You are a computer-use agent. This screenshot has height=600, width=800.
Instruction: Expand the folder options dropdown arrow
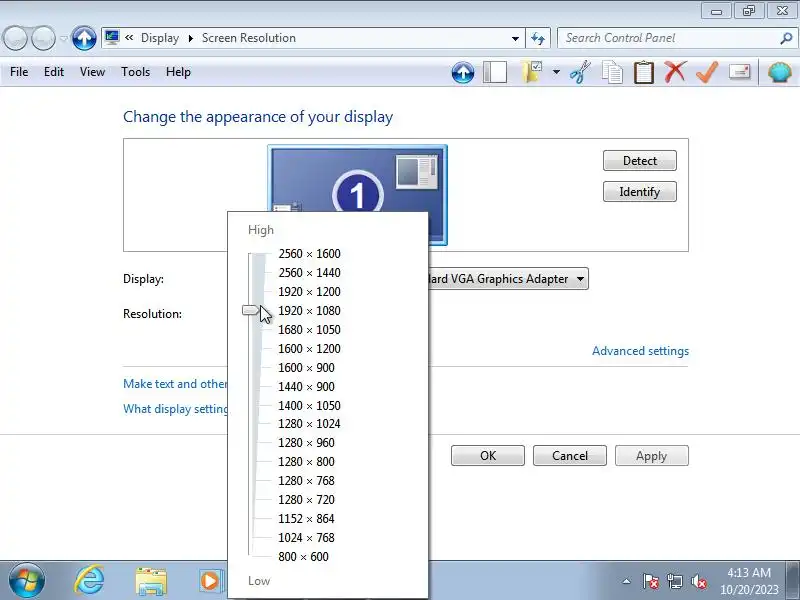coord(556,72)
